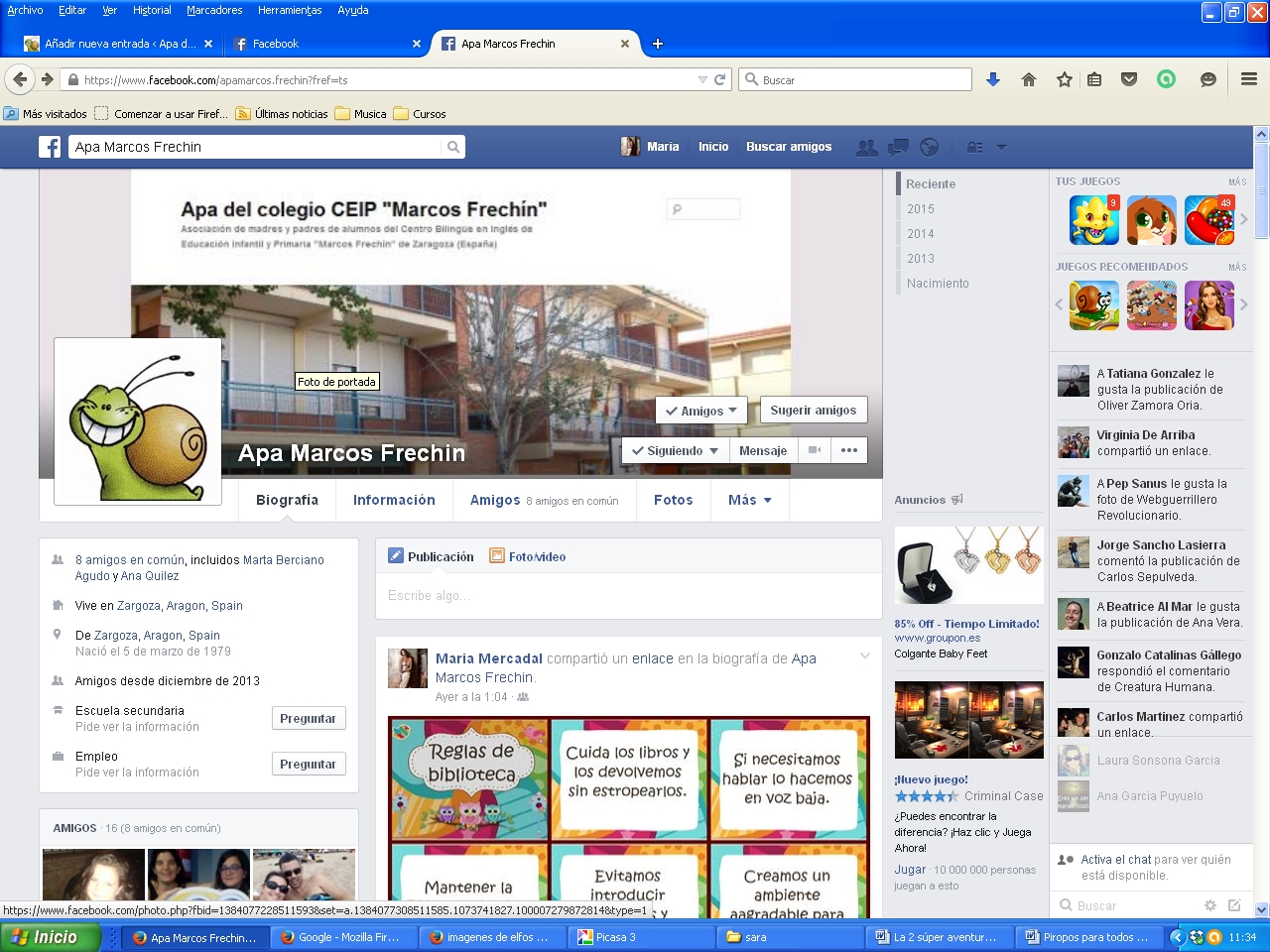1270x952 pixels.
Task: Click Firefox downloads arrow icon
Action: pos(993,79)
